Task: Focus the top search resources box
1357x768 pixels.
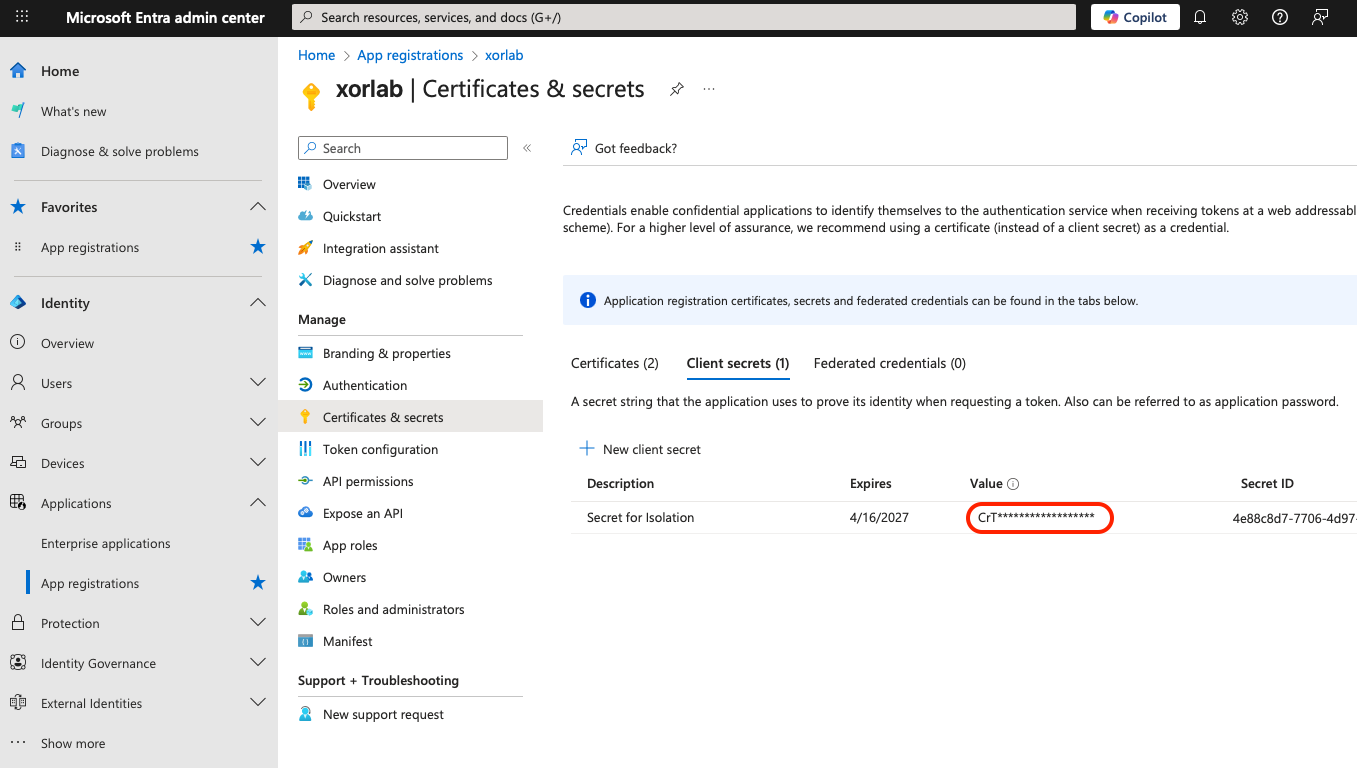Action: click(684, 17)
